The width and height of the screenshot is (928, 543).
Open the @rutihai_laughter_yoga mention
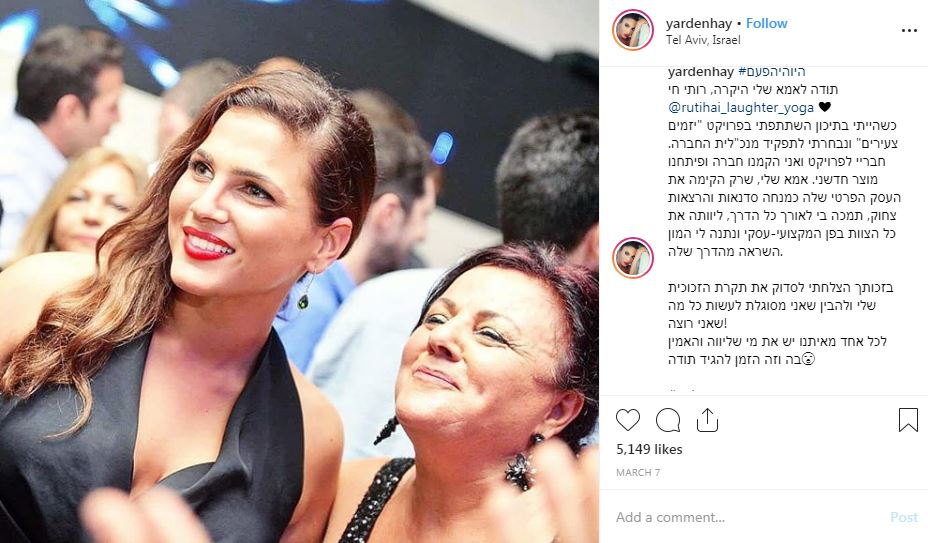pyautogui.click(x=741, y=107)
